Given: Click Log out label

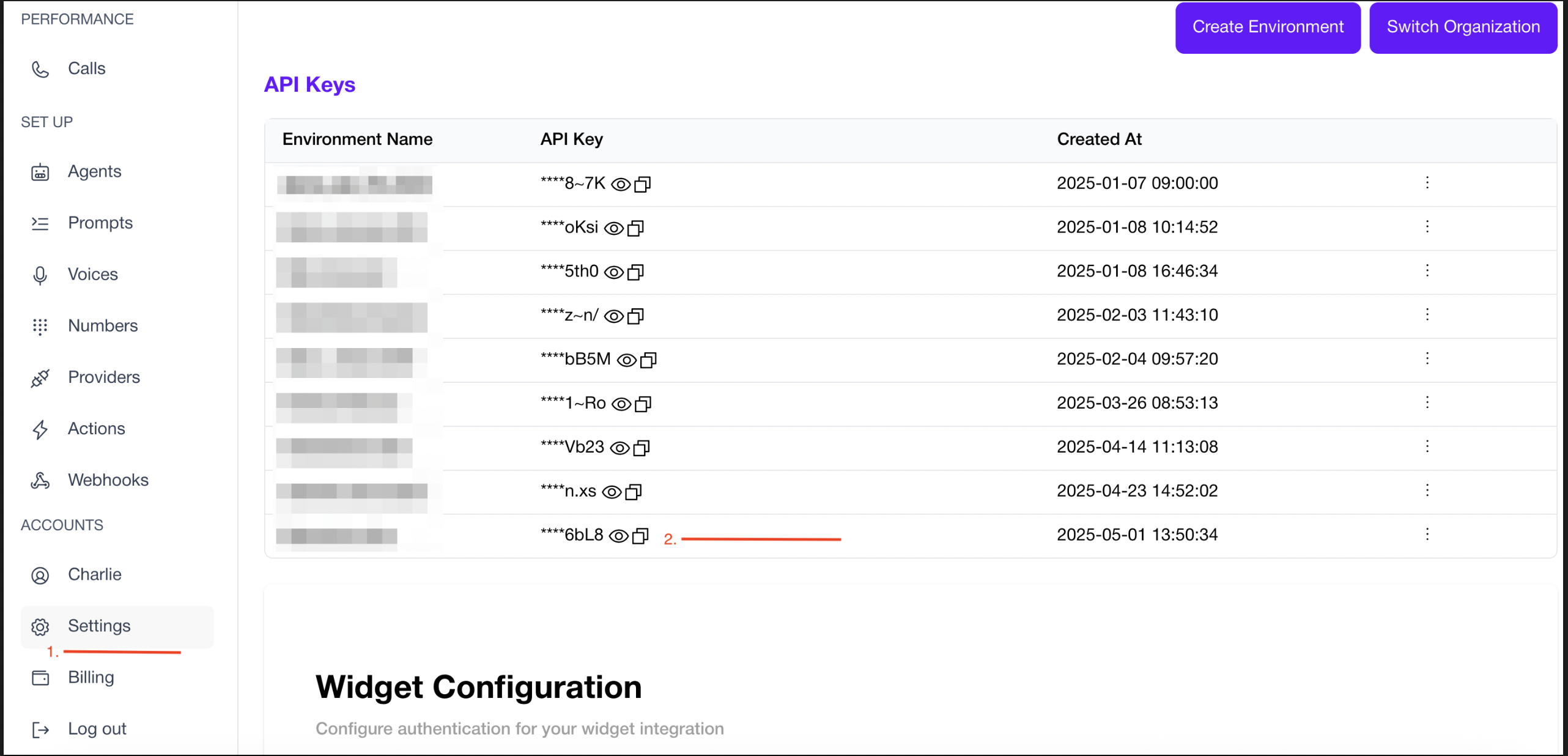Looking at the screenshot, I should pos(97,729).
